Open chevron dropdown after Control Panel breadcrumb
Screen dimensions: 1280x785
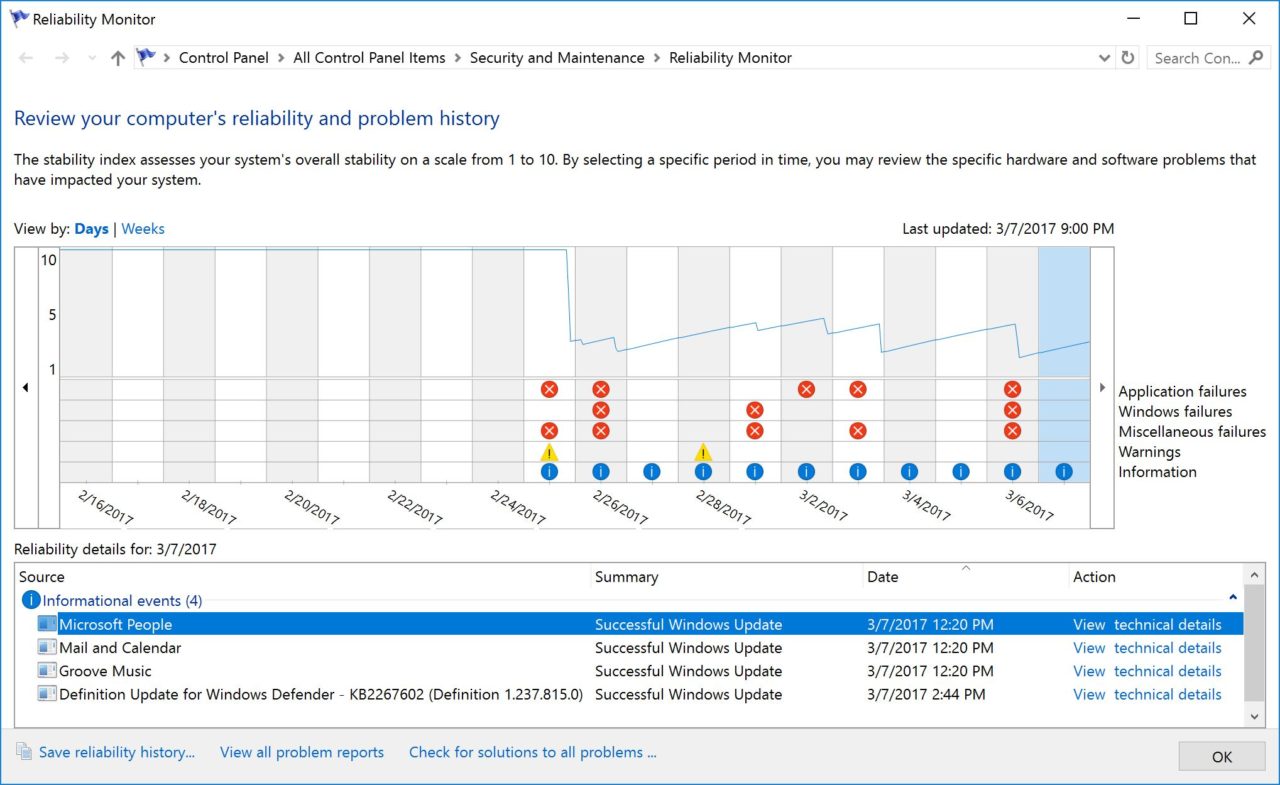pyautogui.click(x=281, y=58)
